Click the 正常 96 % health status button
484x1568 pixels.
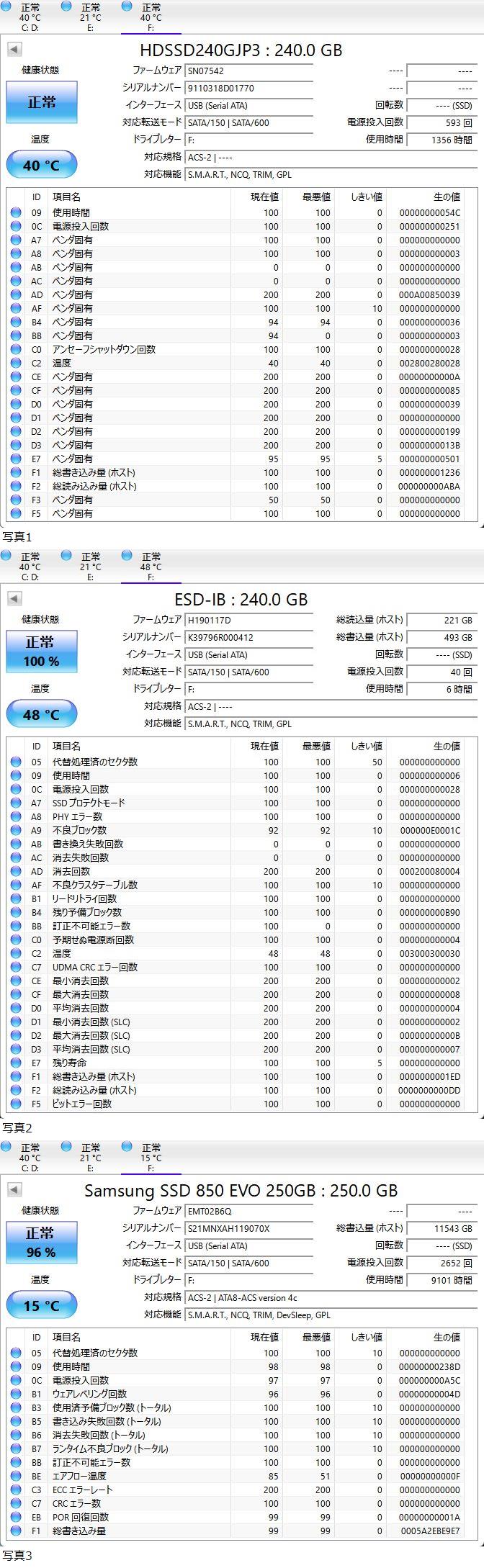[x=42, y=1243]
